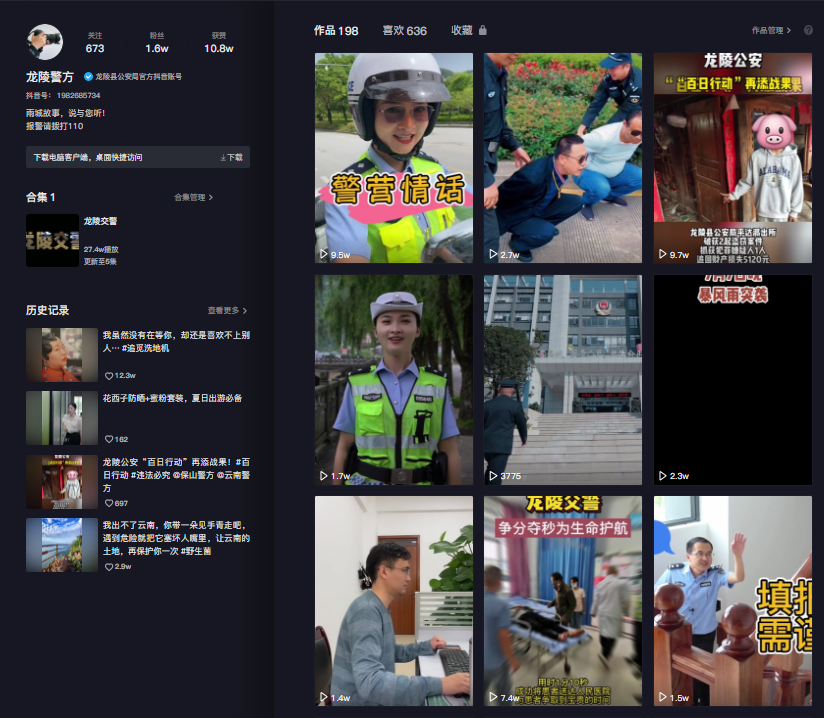Click the heart icon showing 2.9w likes

[x=108, y=566]
